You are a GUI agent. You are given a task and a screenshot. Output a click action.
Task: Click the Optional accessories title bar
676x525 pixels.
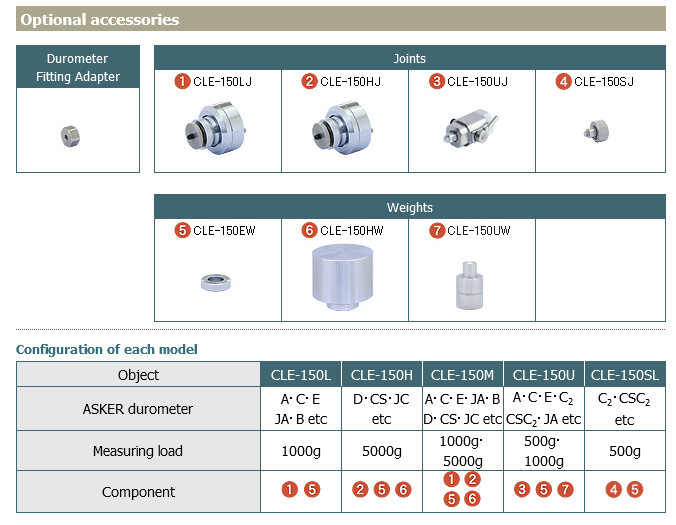[340, 19]
